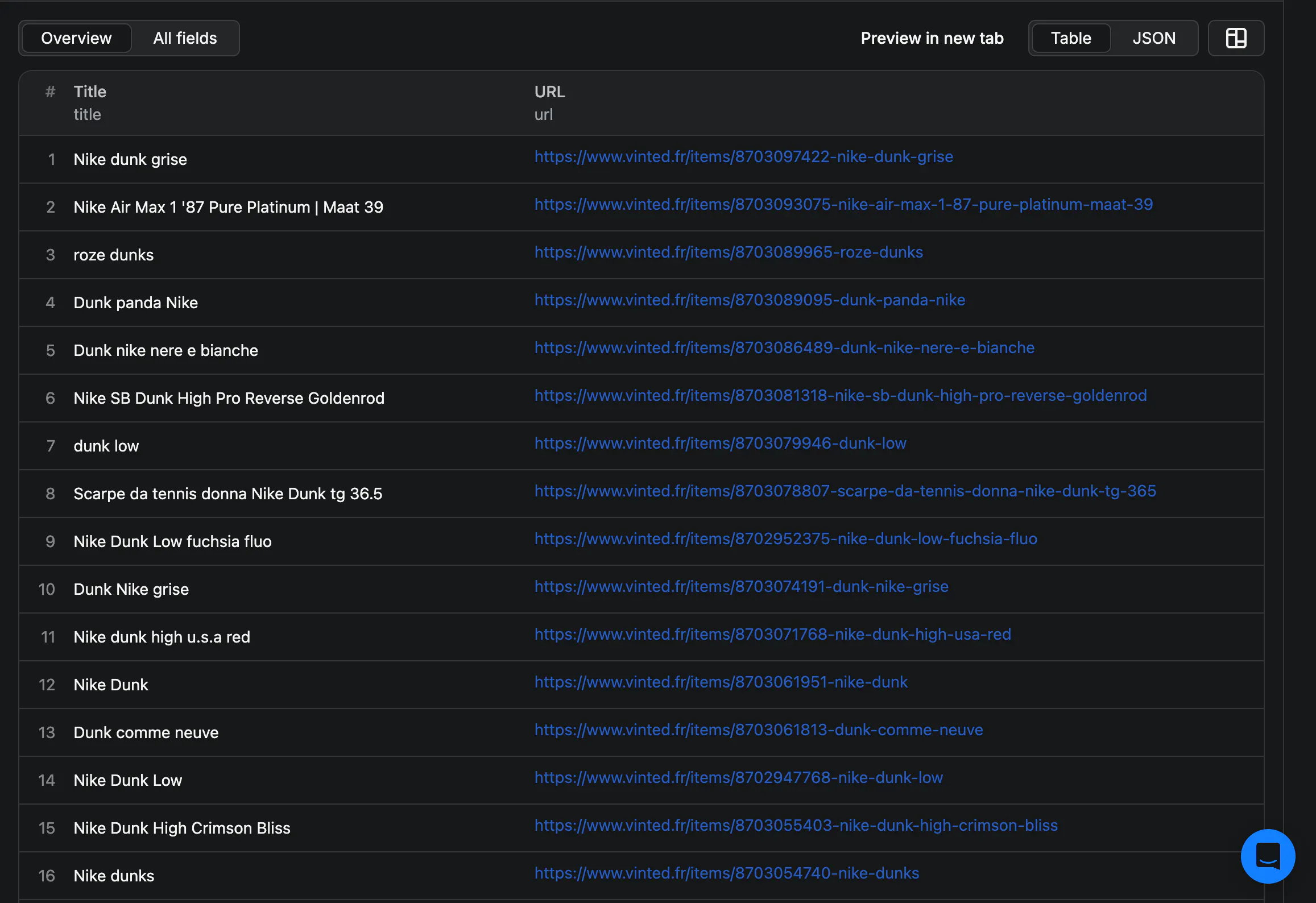Screen dimensions: 1316x903
Task: Select title 'Scarpe da tennis donna Nike Dunk tg 36.5'
Action: pyautogui.click(x=228, y=494)
